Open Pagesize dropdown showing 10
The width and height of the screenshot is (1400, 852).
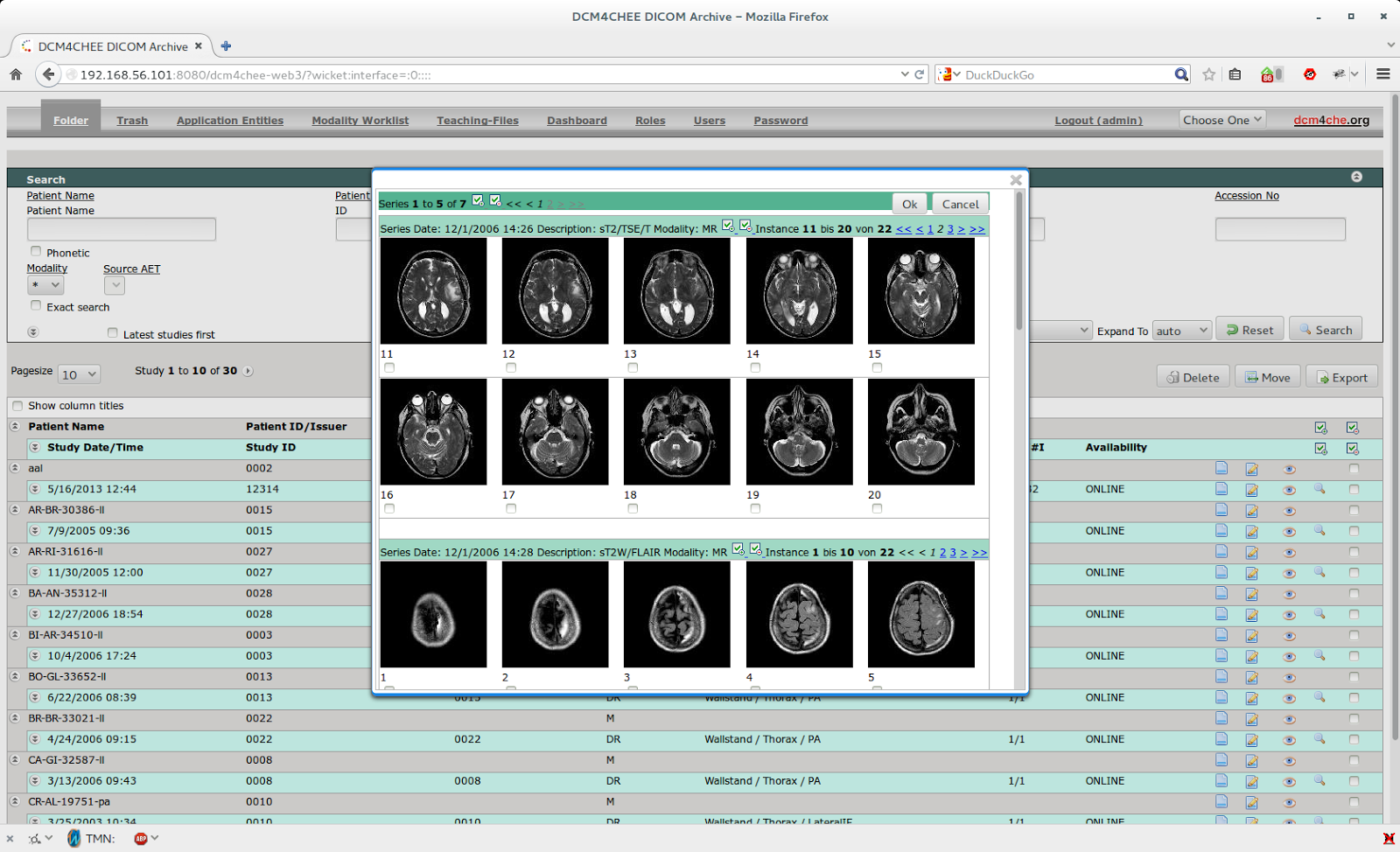(x=79, y=374)
